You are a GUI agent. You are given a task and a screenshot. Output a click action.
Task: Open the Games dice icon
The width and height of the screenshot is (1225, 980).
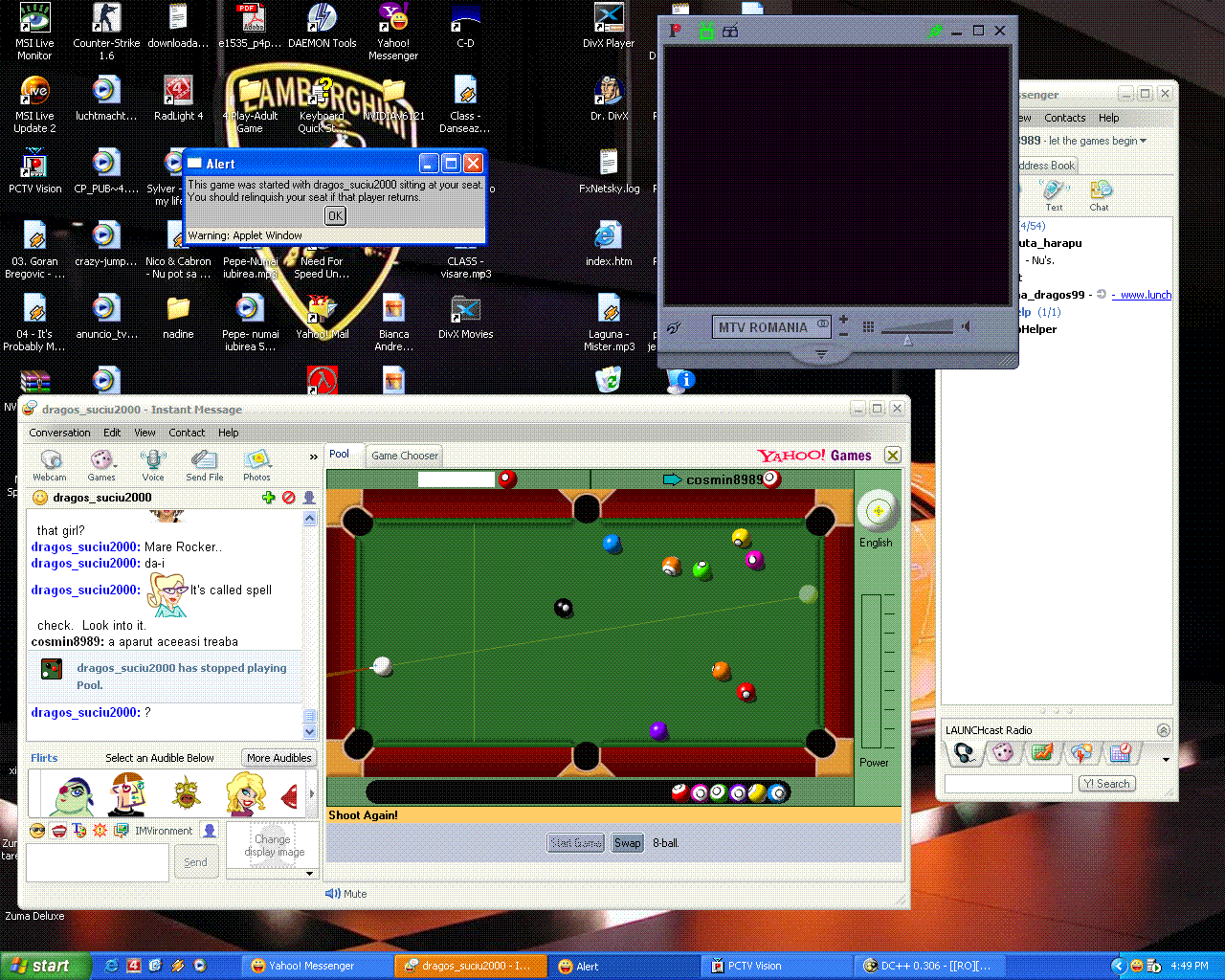(101, 464)
